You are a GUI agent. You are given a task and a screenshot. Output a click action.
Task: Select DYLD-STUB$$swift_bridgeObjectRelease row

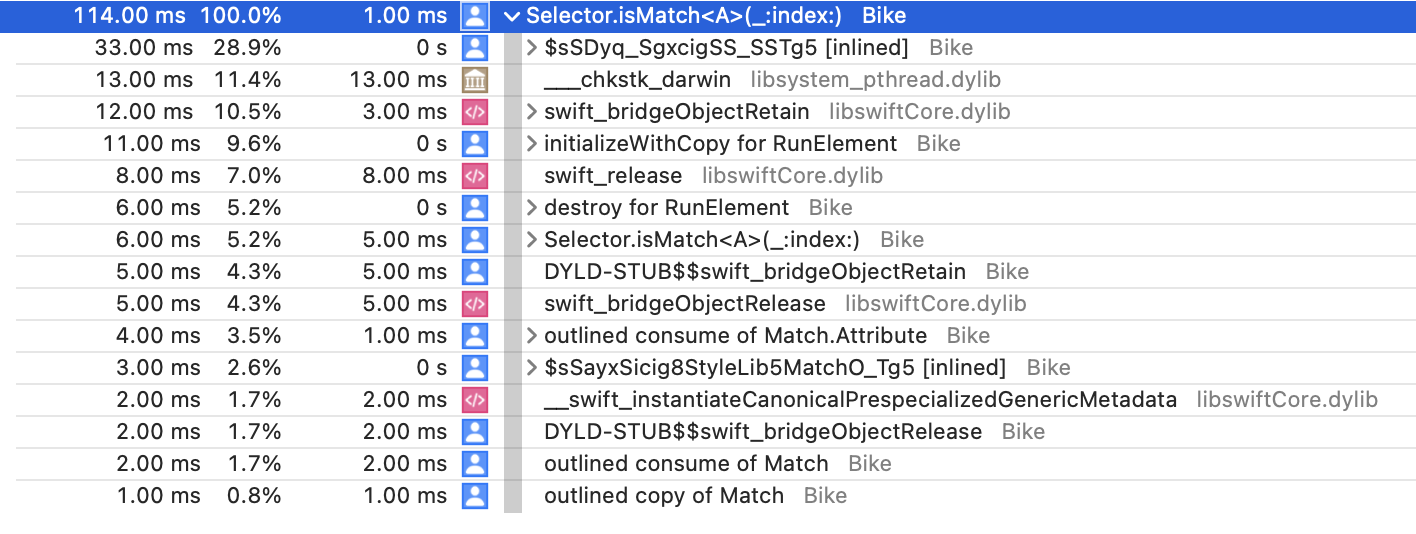(762, 432)
